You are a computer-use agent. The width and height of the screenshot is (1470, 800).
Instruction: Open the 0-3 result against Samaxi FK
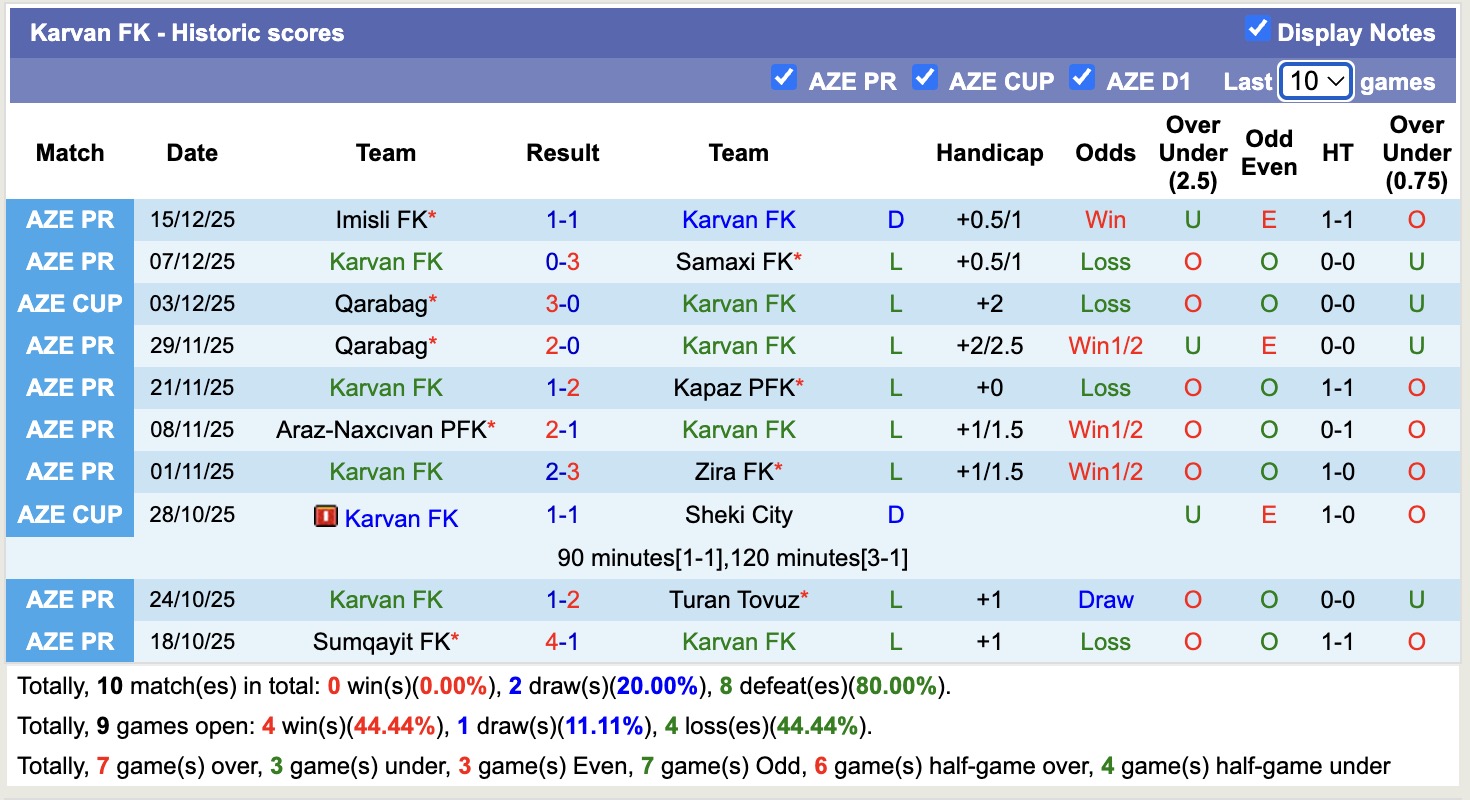tap(562, 262)
